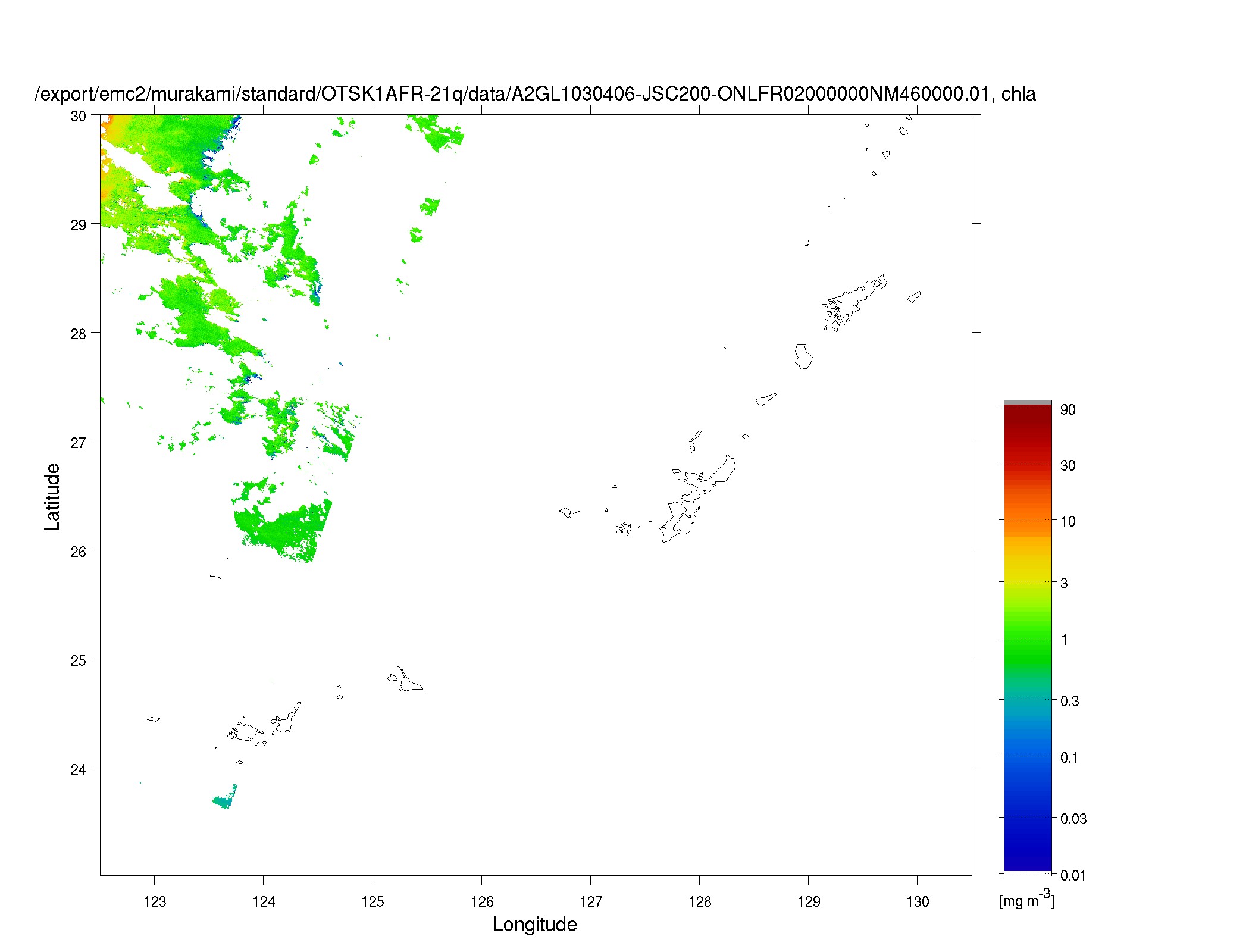
Task: Click the Latitude axis label
Action: (x=52, y=497)
